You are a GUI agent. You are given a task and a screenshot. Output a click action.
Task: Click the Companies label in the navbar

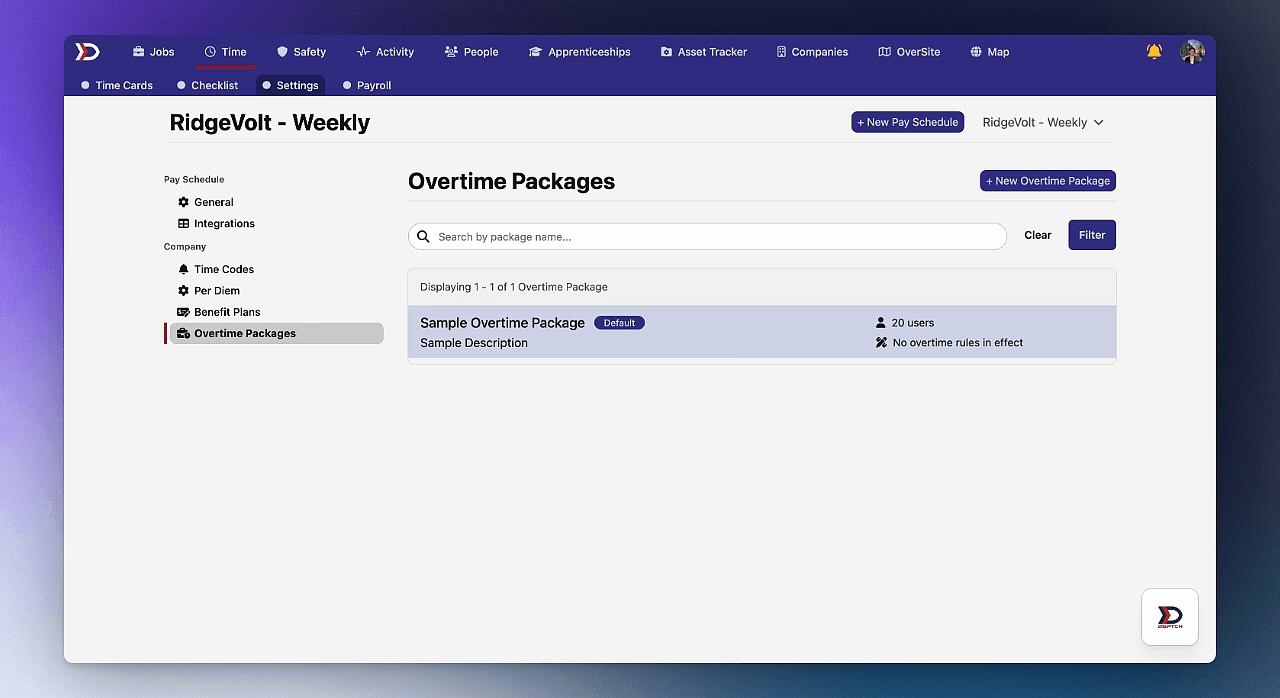[820, 52]
